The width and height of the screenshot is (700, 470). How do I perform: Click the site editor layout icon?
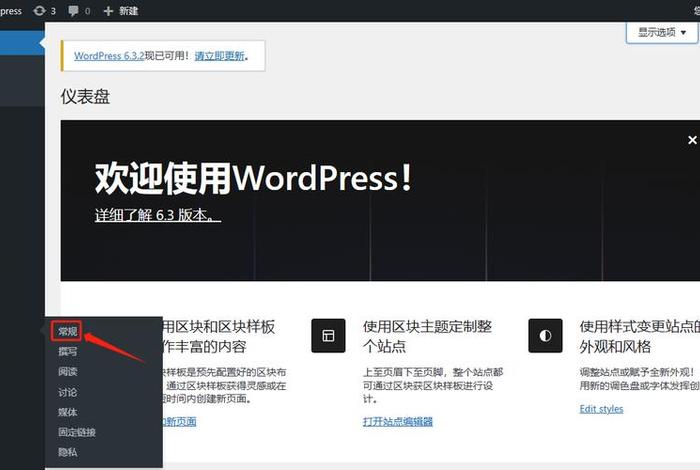point(328,336)
